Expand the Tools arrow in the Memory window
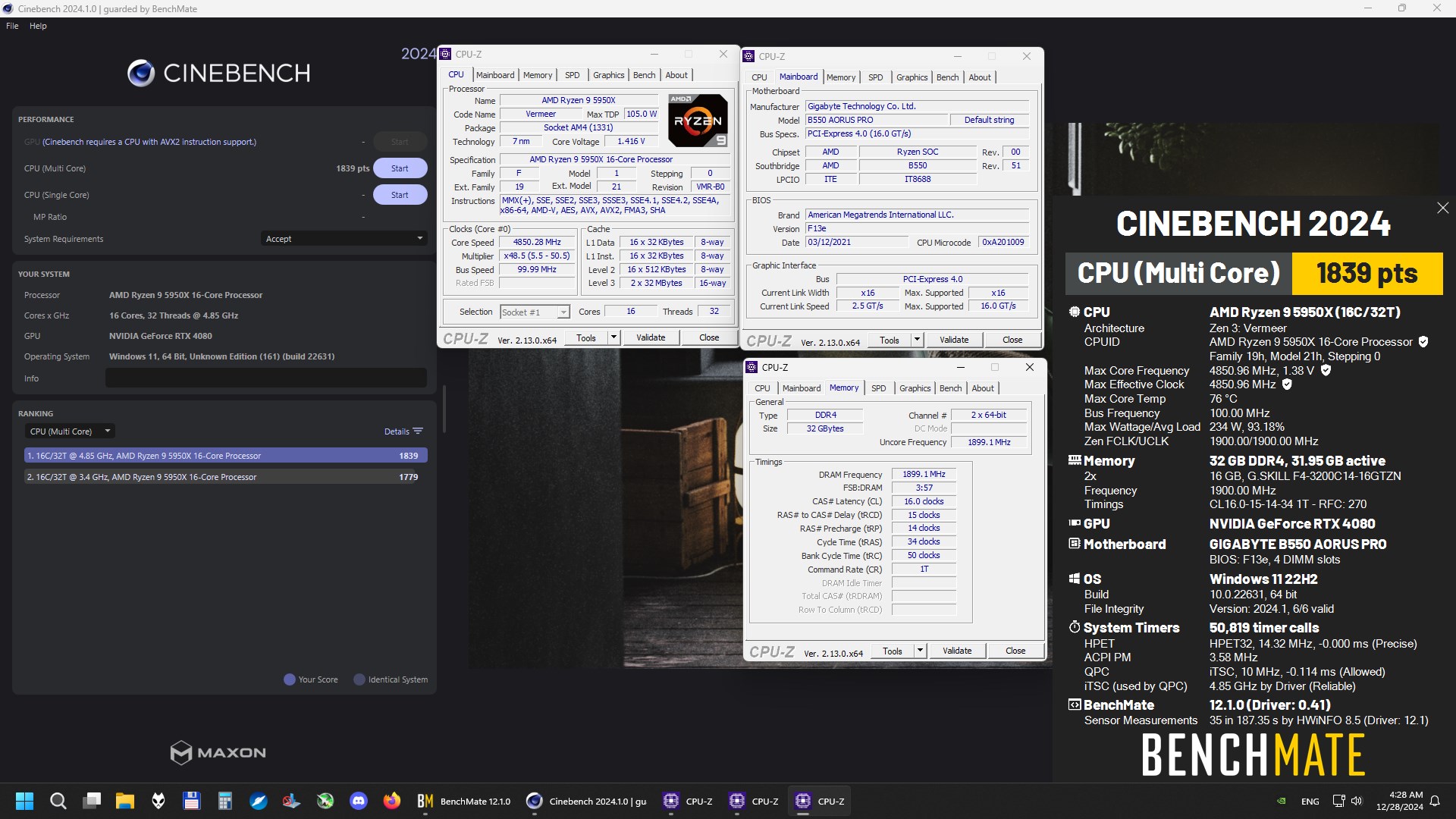 tap(920, 651)
